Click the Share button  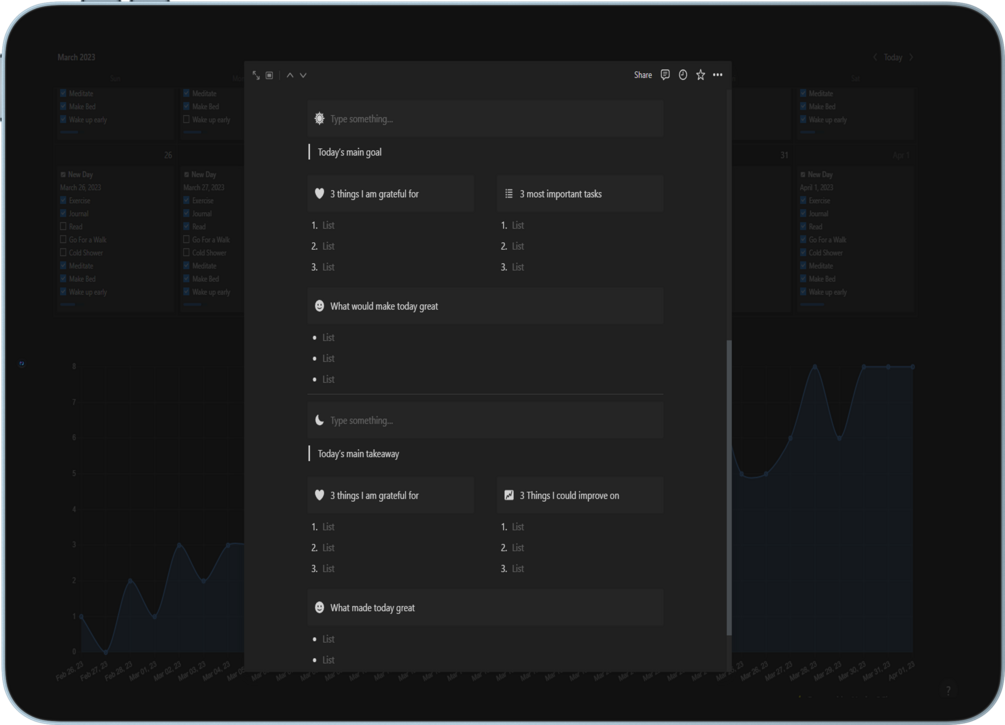643,75
